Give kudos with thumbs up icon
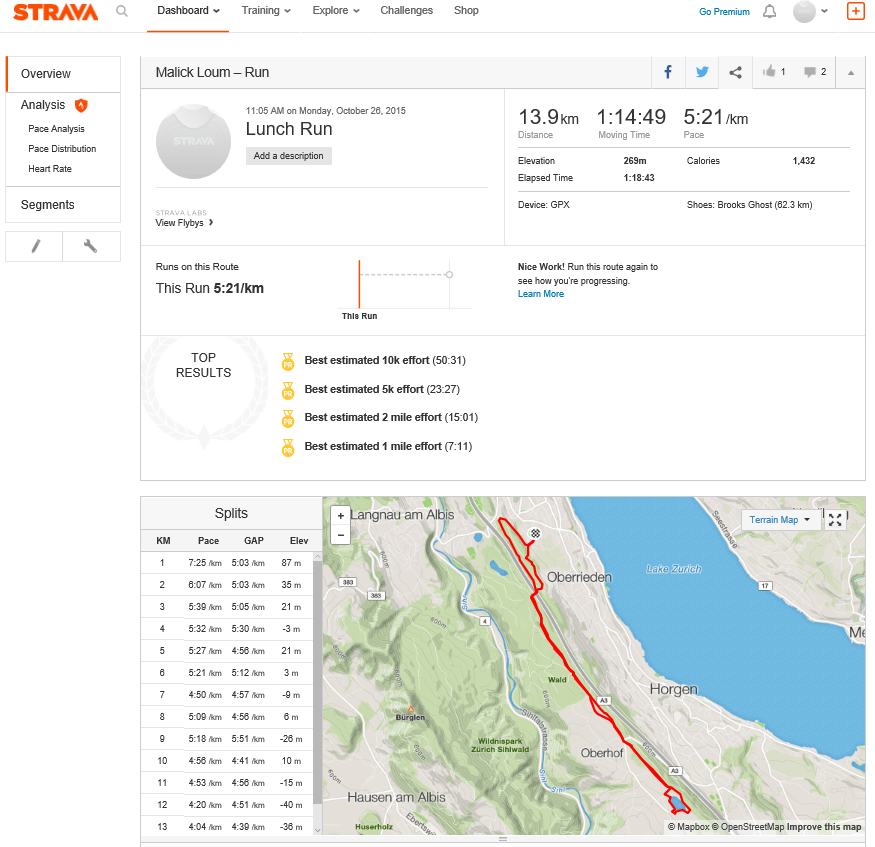Viewport: 875px width, 847px height. [x=773, y=72]
